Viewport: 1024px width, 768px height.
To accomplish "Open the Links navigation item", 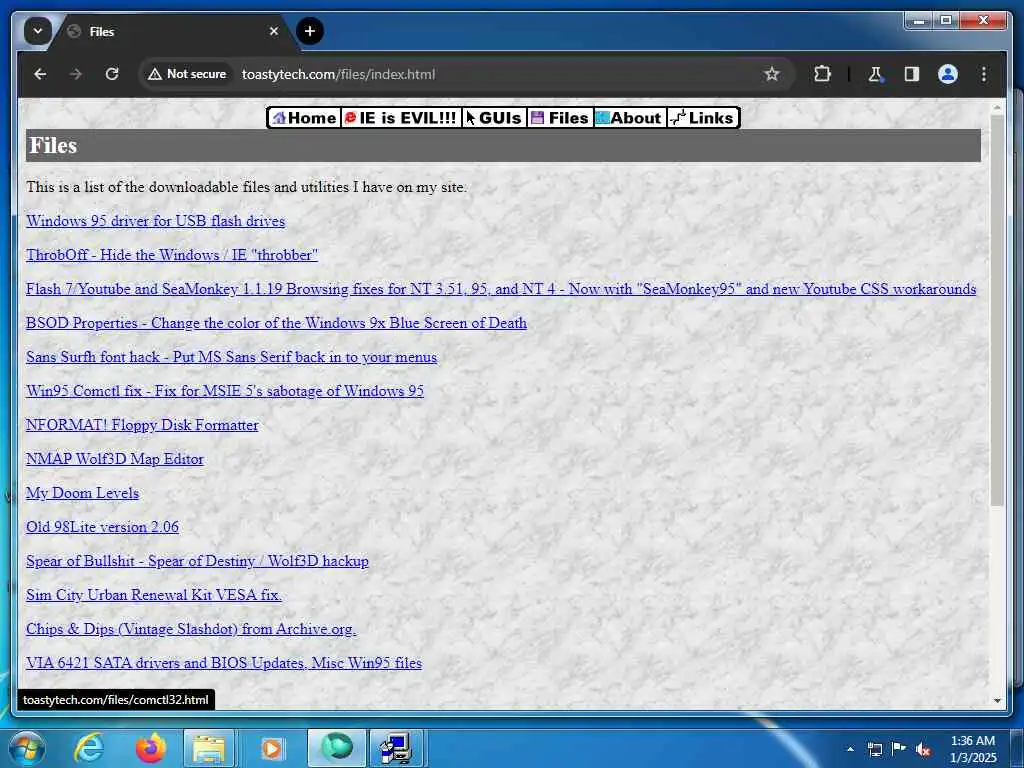I will [703, 118].
